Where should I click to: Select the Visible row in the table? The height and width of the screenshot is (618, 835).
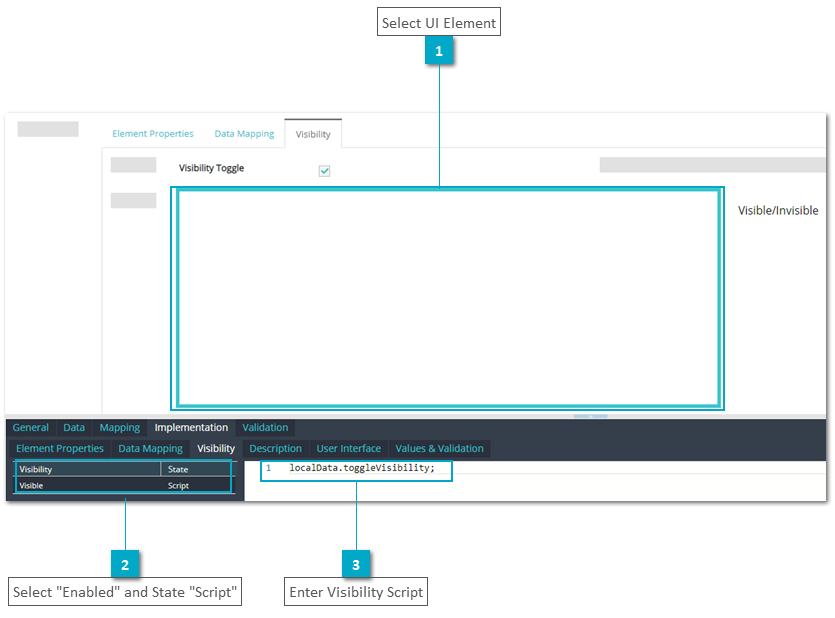pos(124,485)
